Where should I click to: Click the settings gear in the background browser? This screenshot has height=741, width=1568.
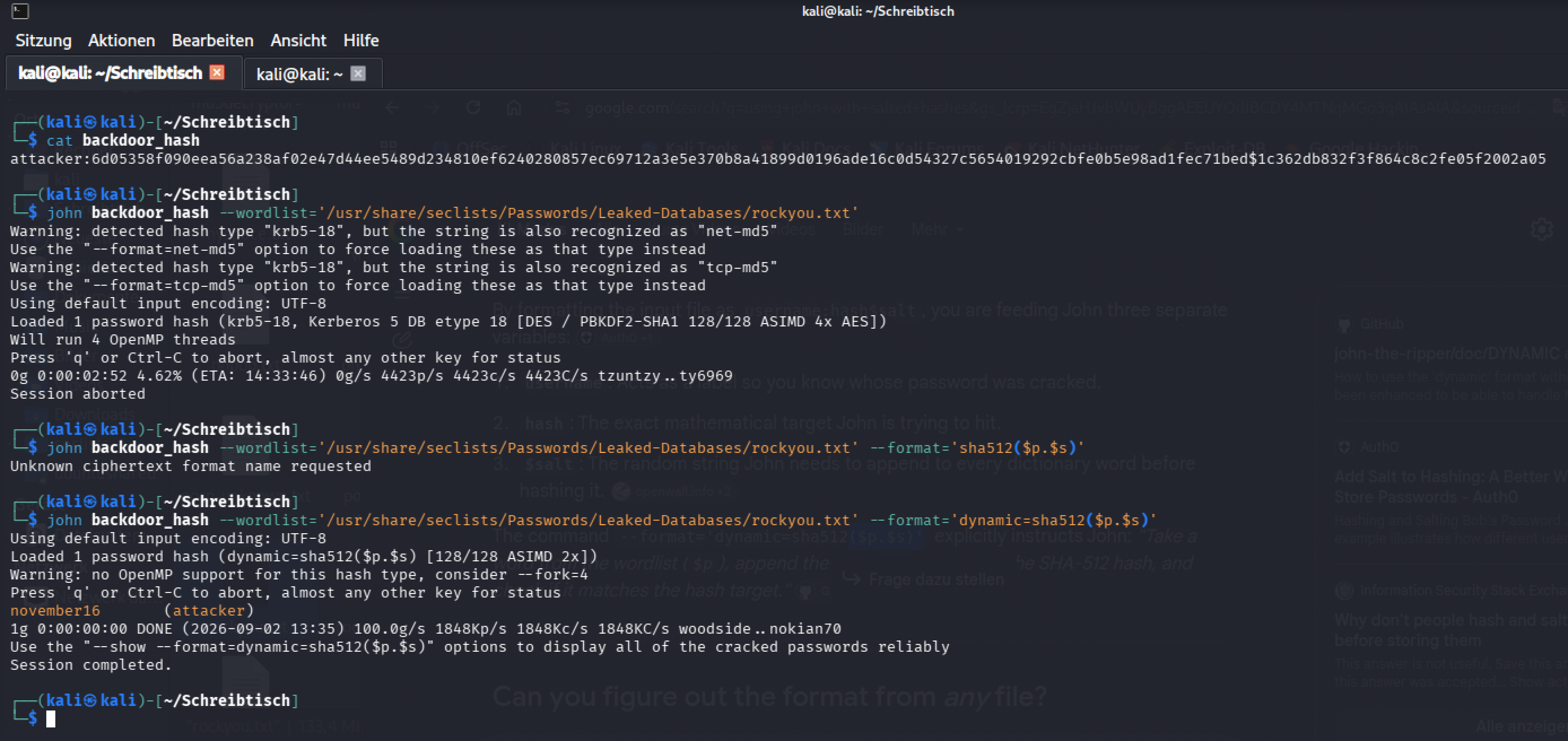1541,229
